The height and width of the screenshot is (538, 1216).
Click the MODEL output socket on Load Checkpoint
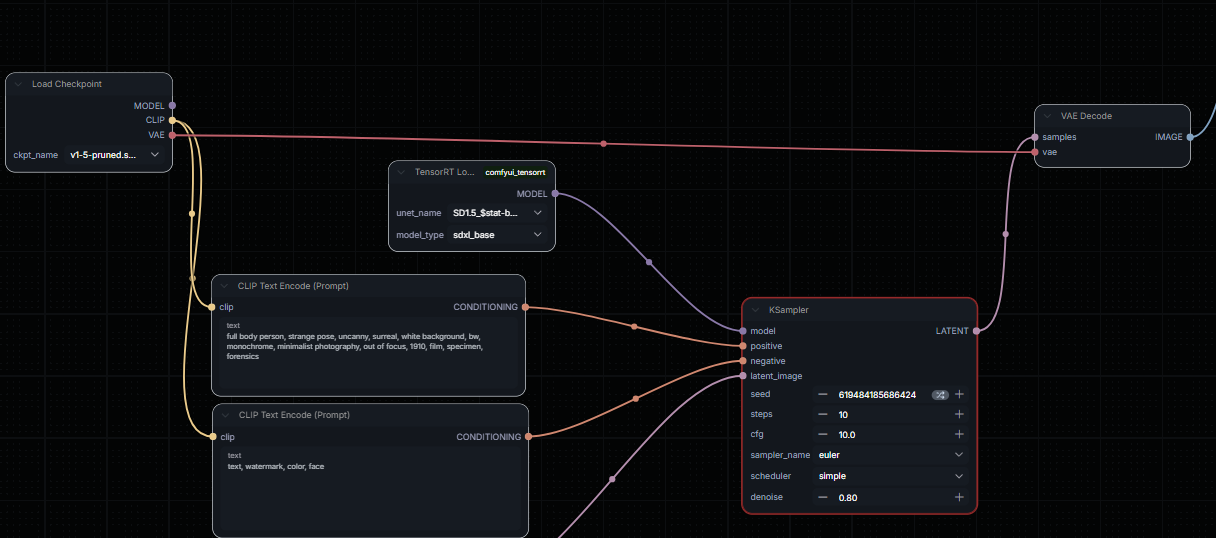coord(172,105)
